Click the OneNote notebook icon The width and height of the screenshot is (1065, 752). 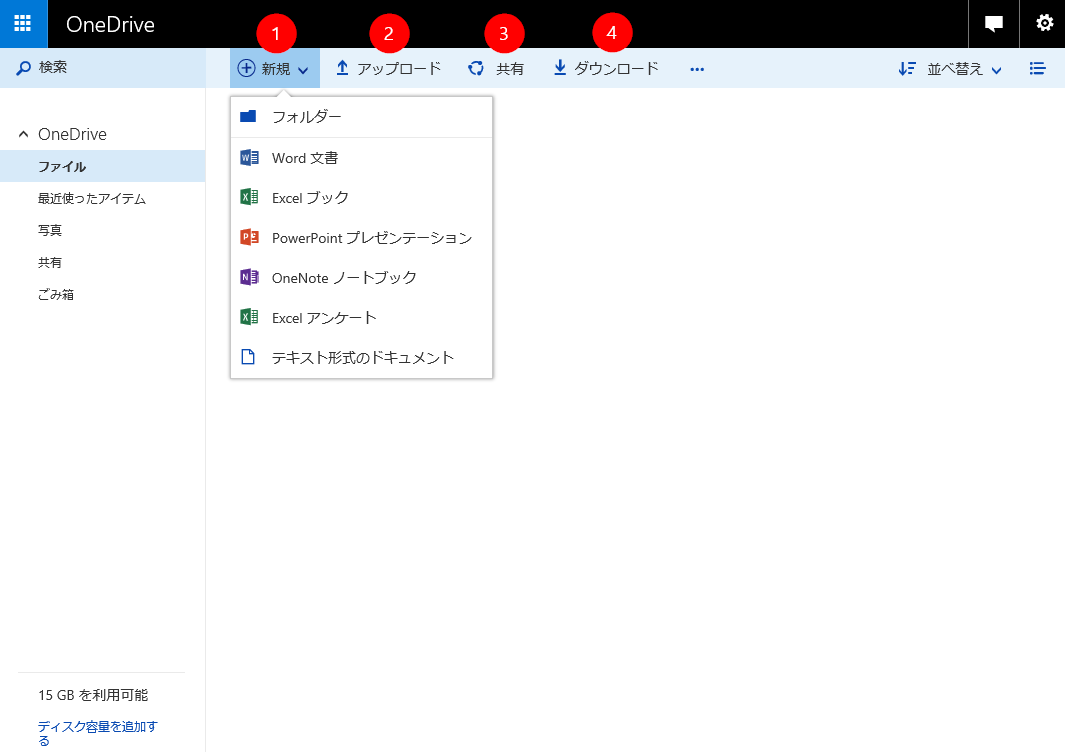[249, 277]
